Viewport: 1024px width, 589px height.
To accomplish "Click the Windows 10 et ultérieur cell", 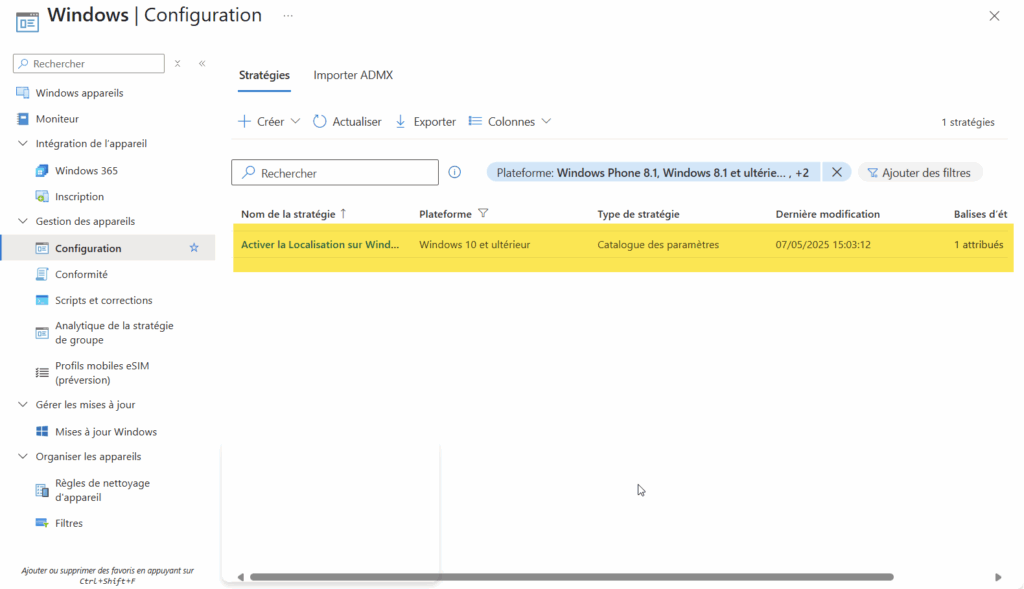I will pos(475,244).
